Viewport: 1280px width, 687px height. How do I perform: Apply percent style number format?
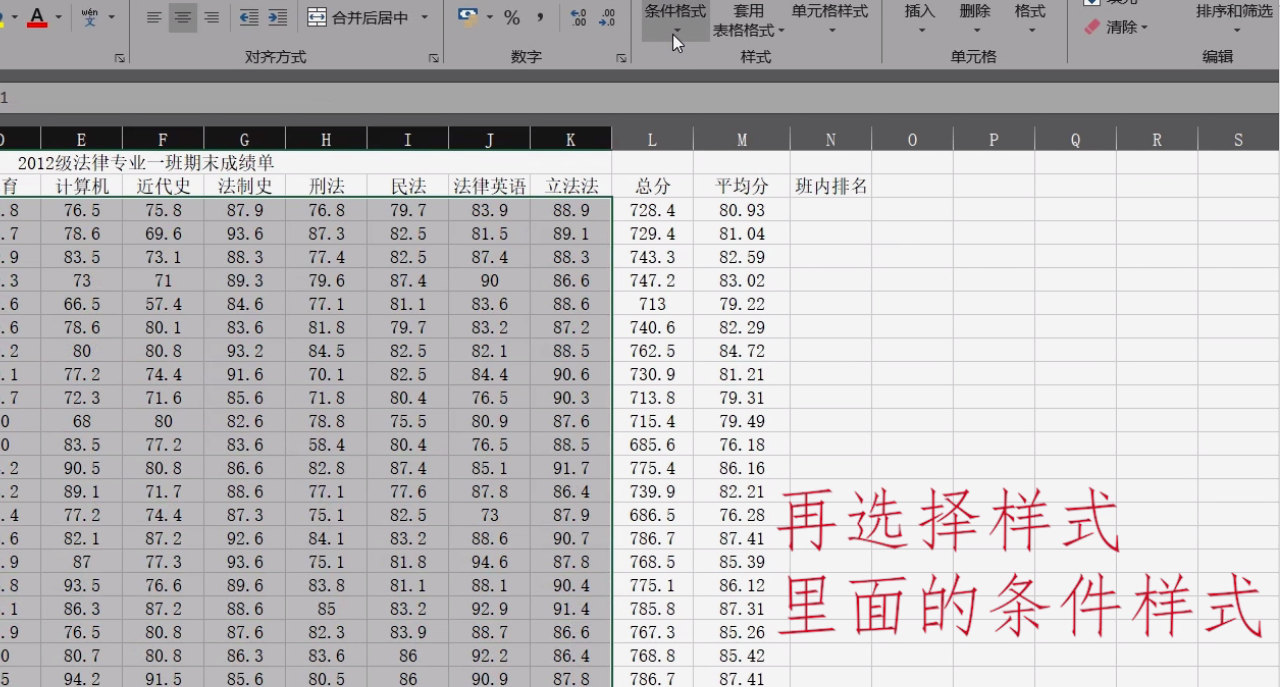pos(510,18)
